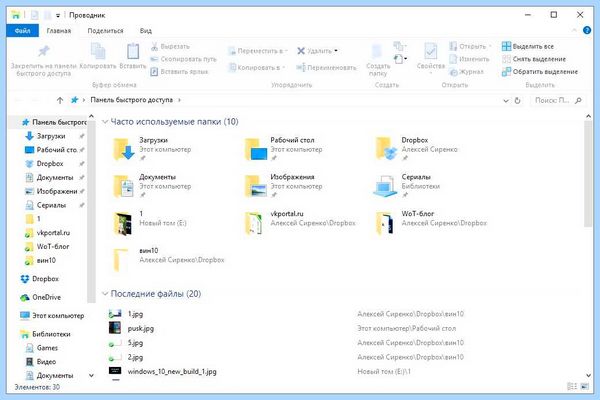Click navigation pane scroll down arrow
The width and height of the screenshot is (600, 400).
point(91,376)
